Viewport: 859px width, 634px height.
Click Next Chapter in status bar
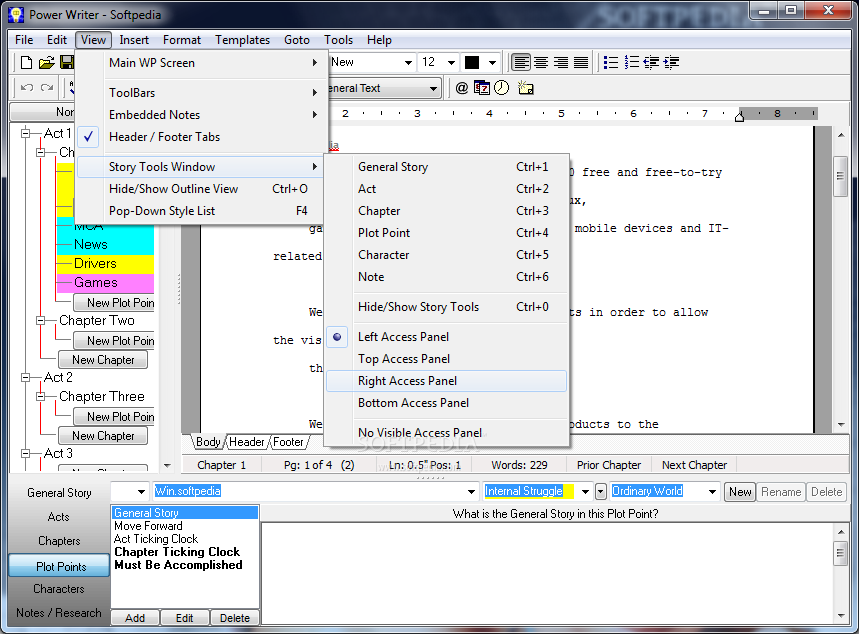(694, 465)
